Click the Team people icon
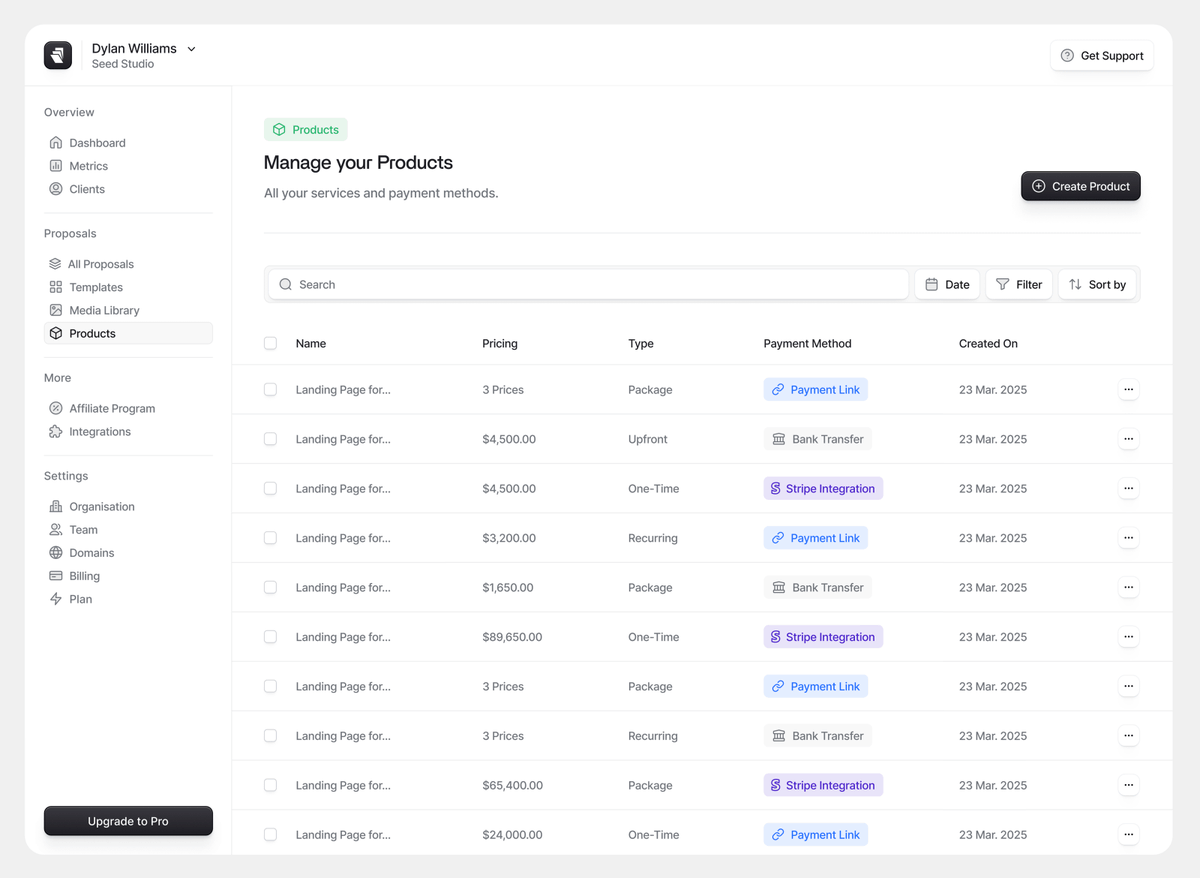Image resolution: width=1200 pixels, height=878 pixels. pos(56,529)
